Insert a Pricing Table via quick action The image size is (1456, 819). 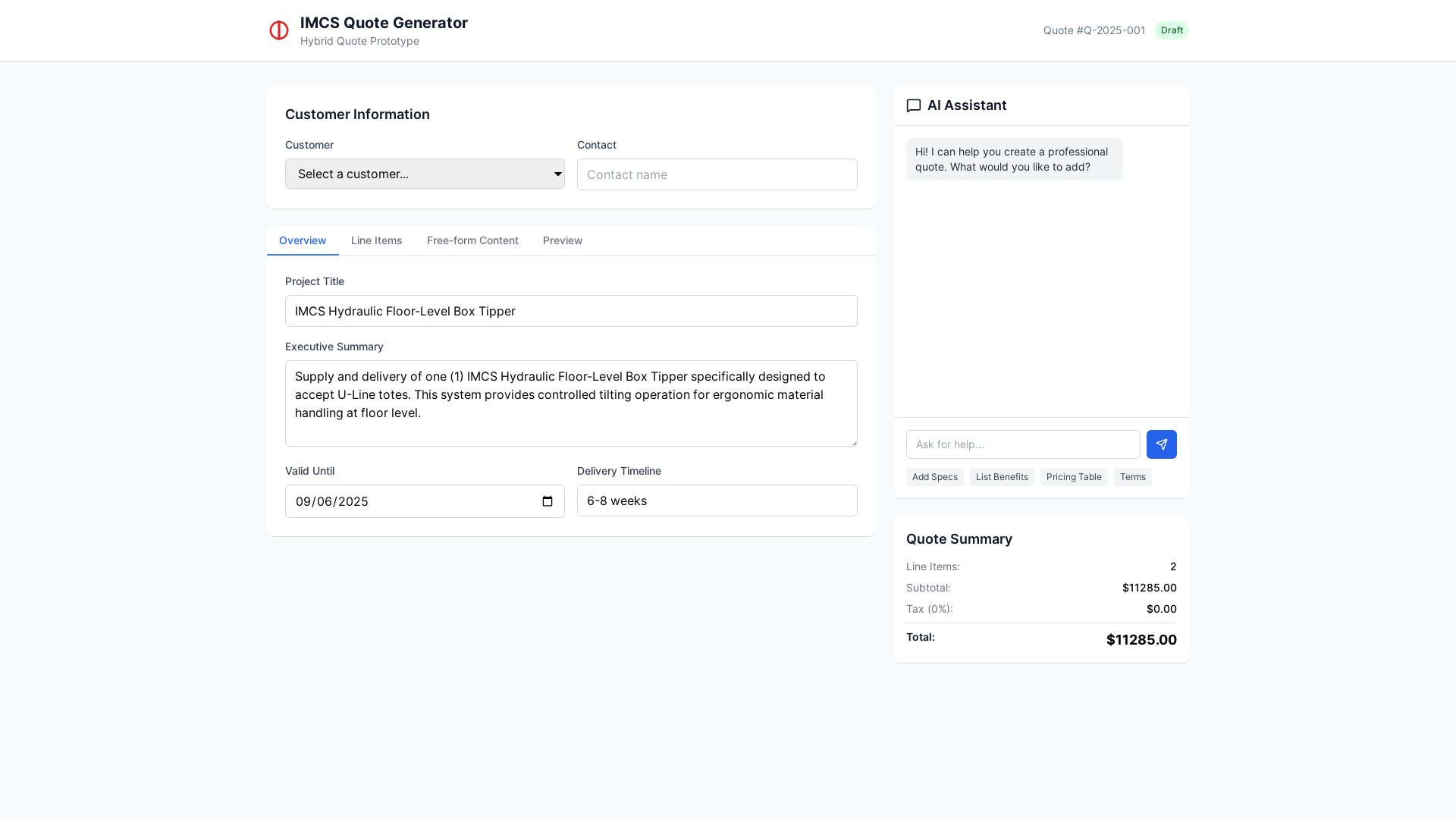coord(1074,477)
